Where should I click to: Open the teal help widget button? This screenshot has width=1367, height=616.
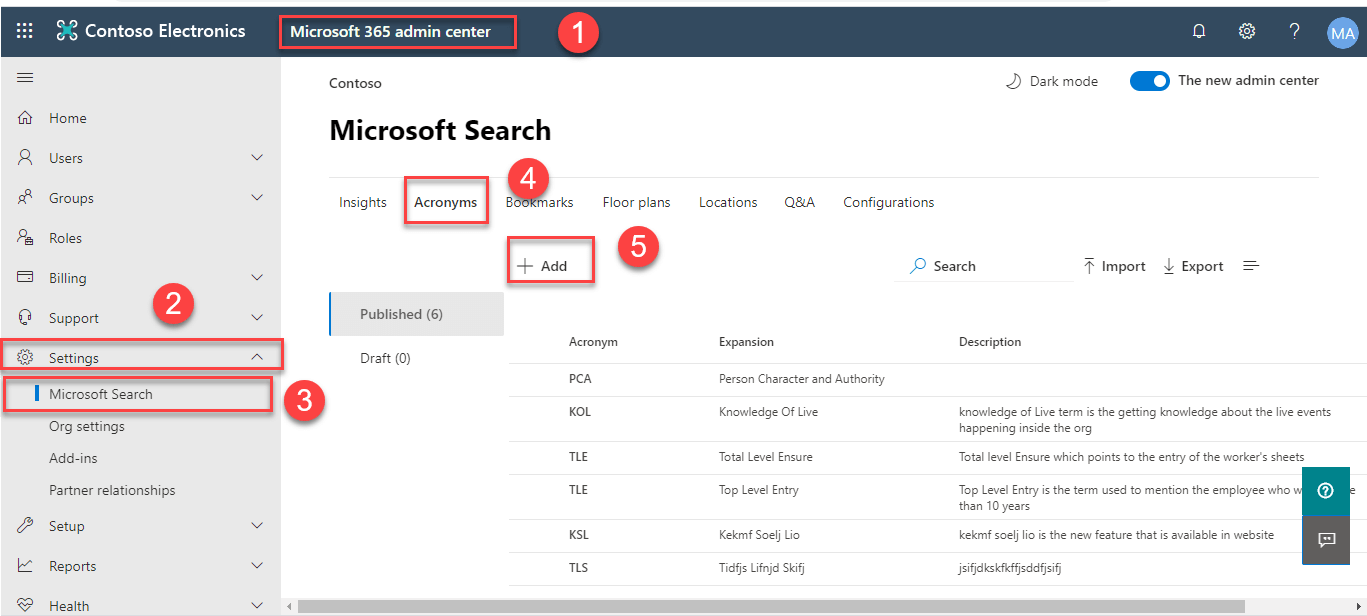coord(1326,490)
